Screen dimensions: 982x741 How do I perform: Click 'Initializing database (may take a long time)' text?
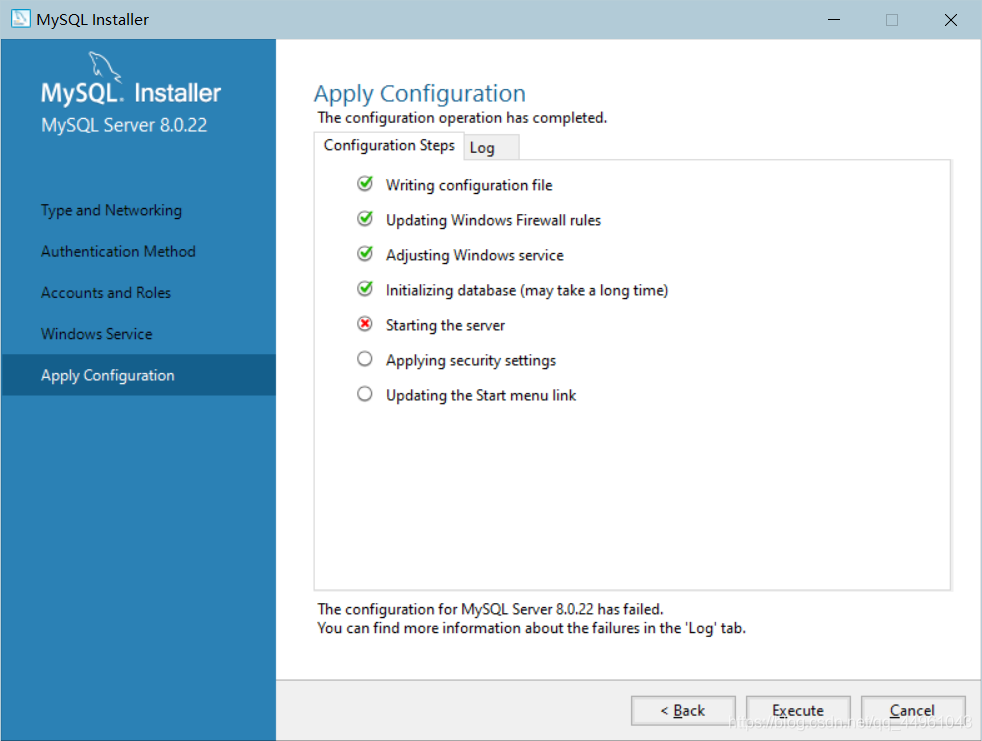click(527, 291)
